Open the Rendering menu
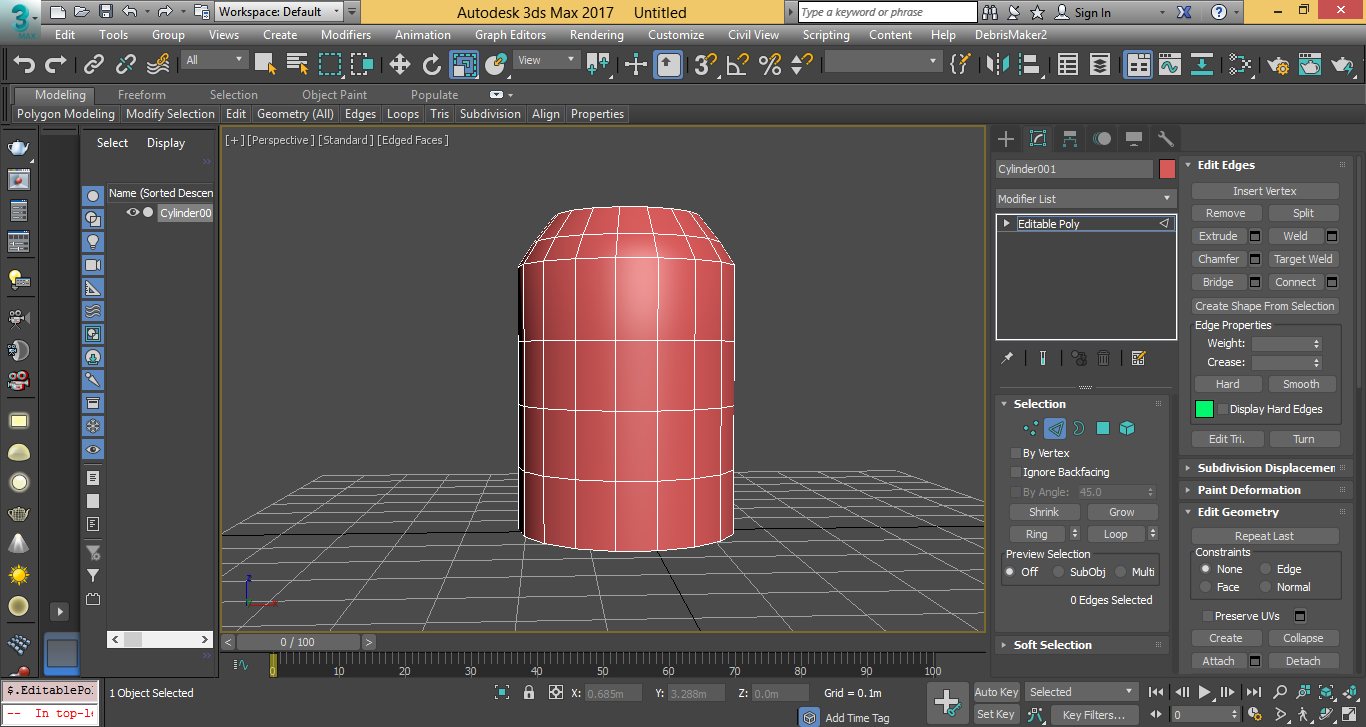The width and height of the screenshot is (1366, 727). point(597,34)
